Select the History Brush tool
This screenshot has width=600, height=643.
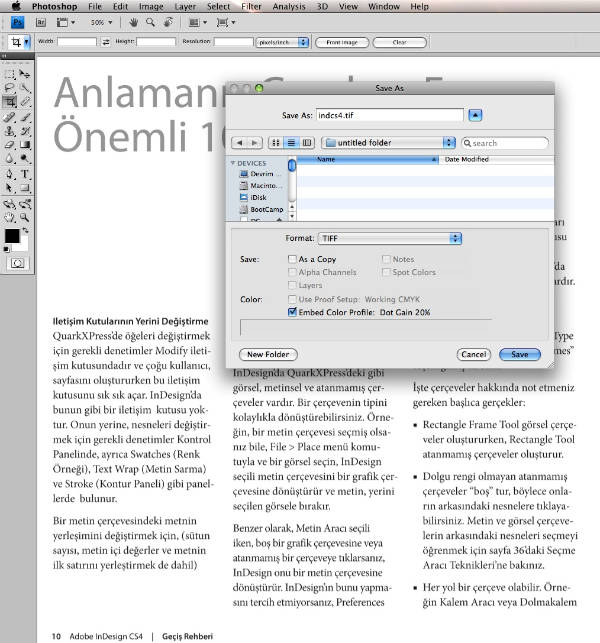point(25,131)
